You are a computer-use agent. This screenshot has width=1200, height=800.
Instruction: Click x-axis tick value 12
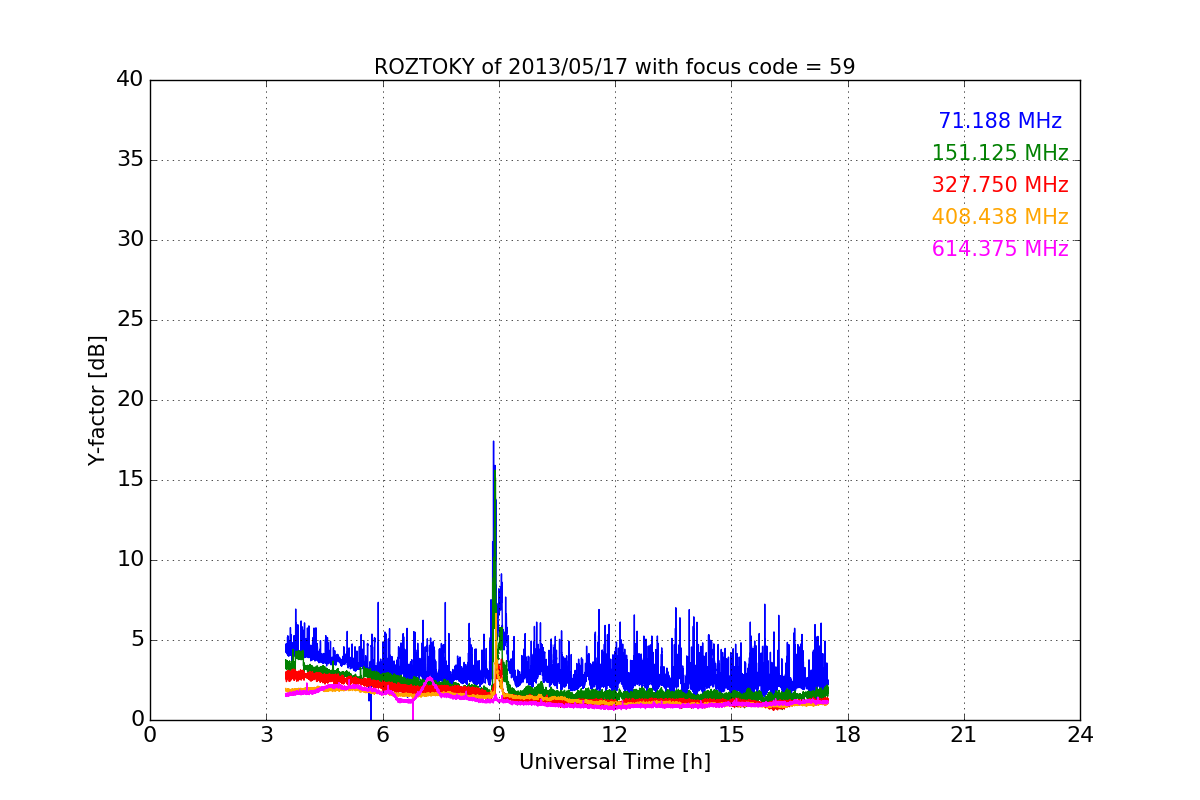pyautogui.click(x=615, y=735)
